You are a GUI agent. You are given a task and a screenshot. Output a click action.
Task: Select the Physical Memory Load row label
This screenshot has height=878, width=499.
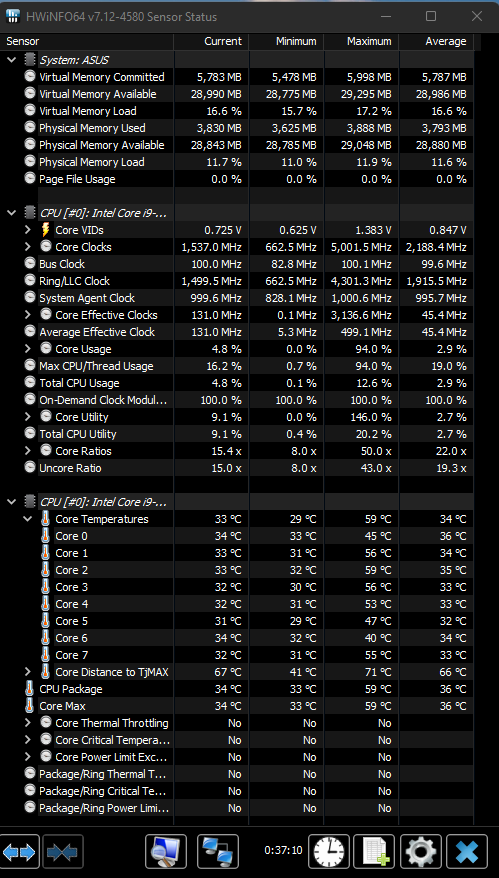click(91, 162)
